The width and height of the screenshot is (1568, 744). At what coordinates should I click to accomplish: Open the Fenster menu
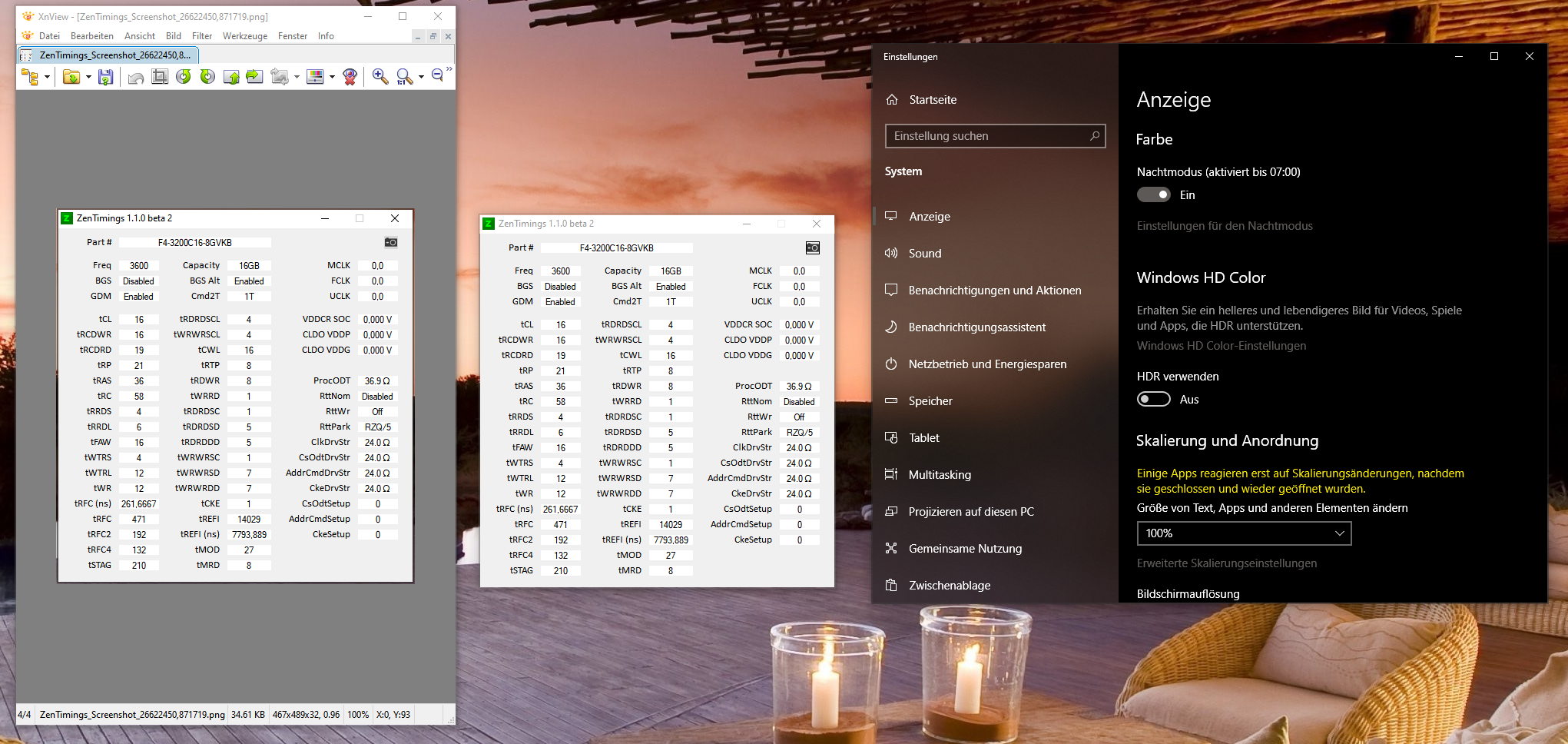pos(293,36)
